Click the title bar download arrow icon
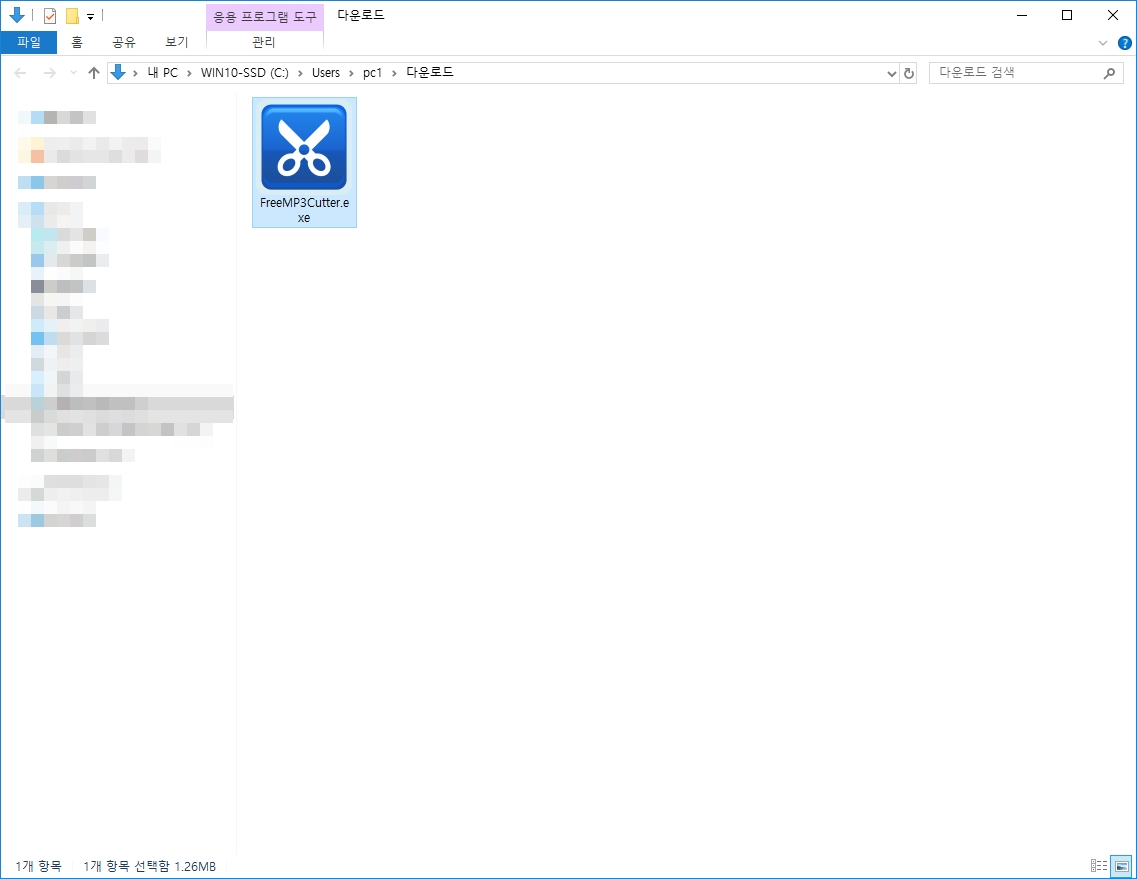This screenshot has width=1137, height=879. [17, 15]
